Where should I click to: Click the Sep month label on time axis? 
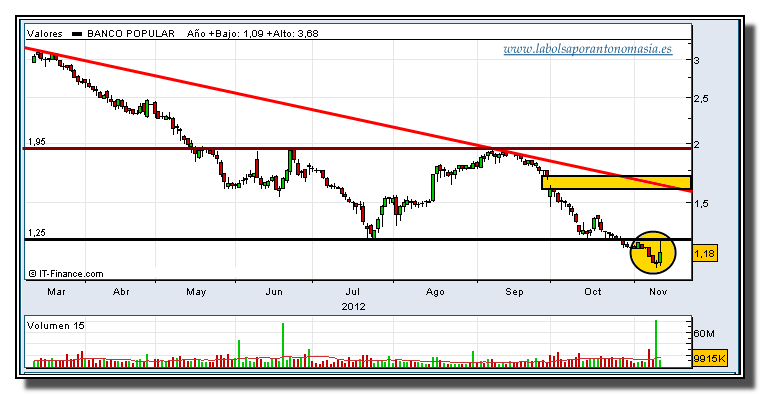tap(514, 292)
